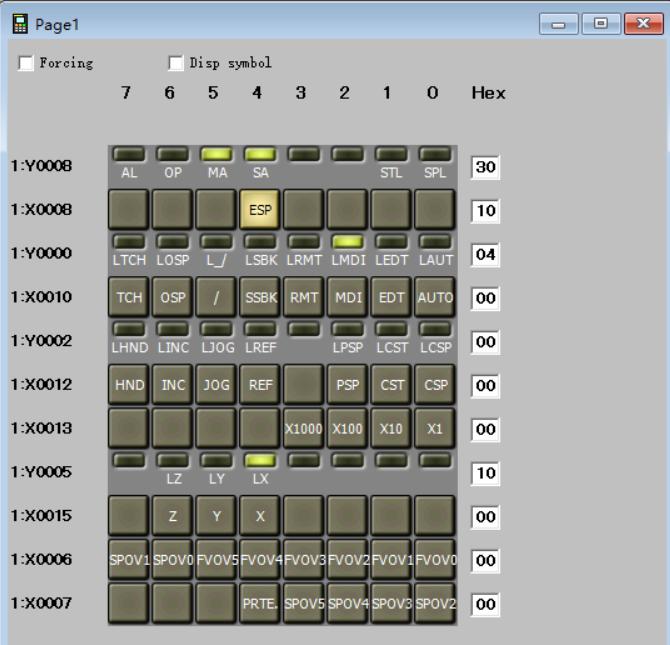Click the lit LX indicator lamp
Image resolution: width=670 pixels, height=645 pixels.
[x=259, y=460]
